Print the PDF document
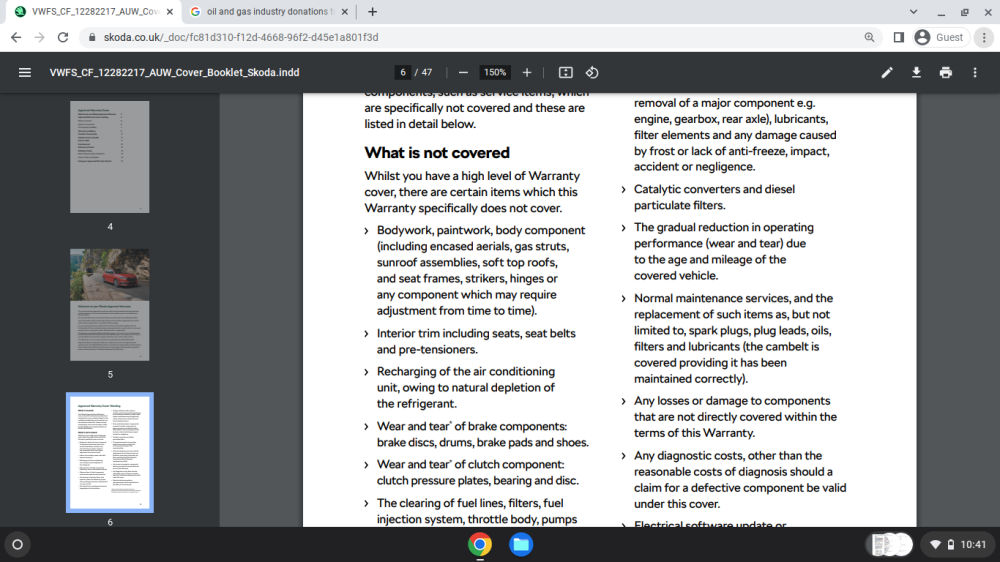This screenshot has height=562, width=1000. [x=946, y=73]
